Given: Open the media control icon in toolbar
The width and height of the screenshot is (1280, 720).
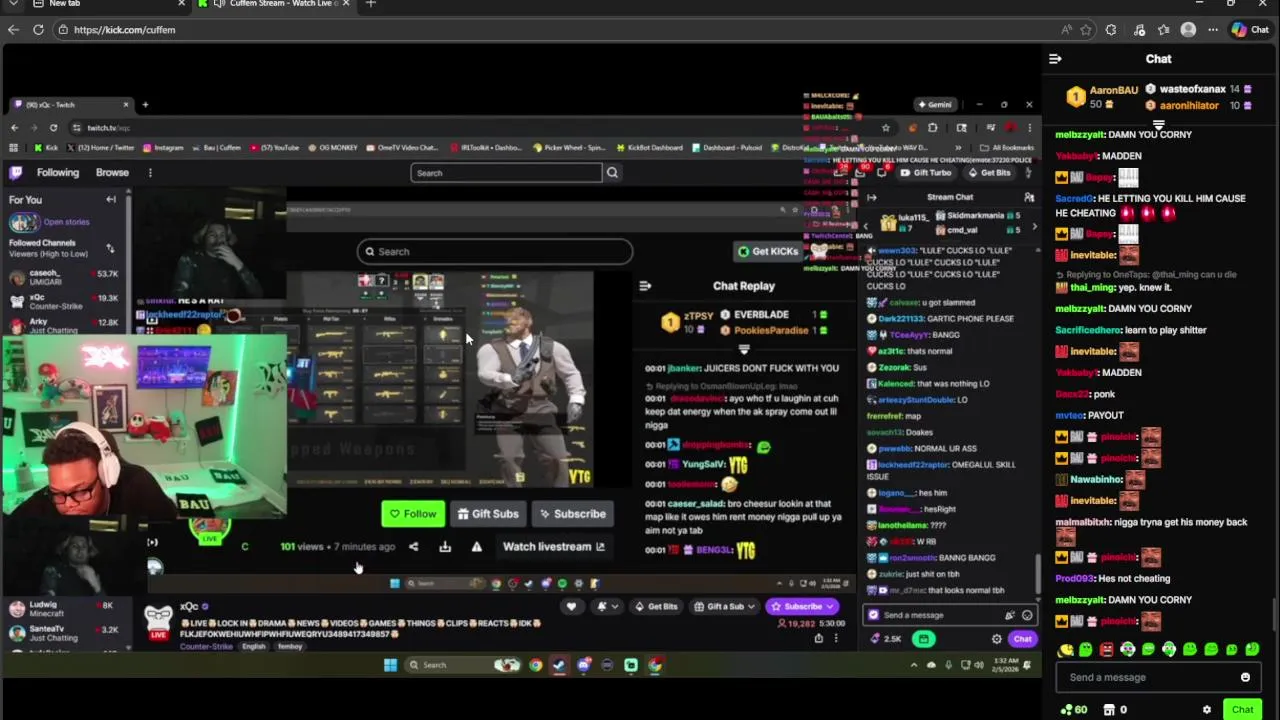Looking at the screenshot, I should click(x=1137, y=30).
